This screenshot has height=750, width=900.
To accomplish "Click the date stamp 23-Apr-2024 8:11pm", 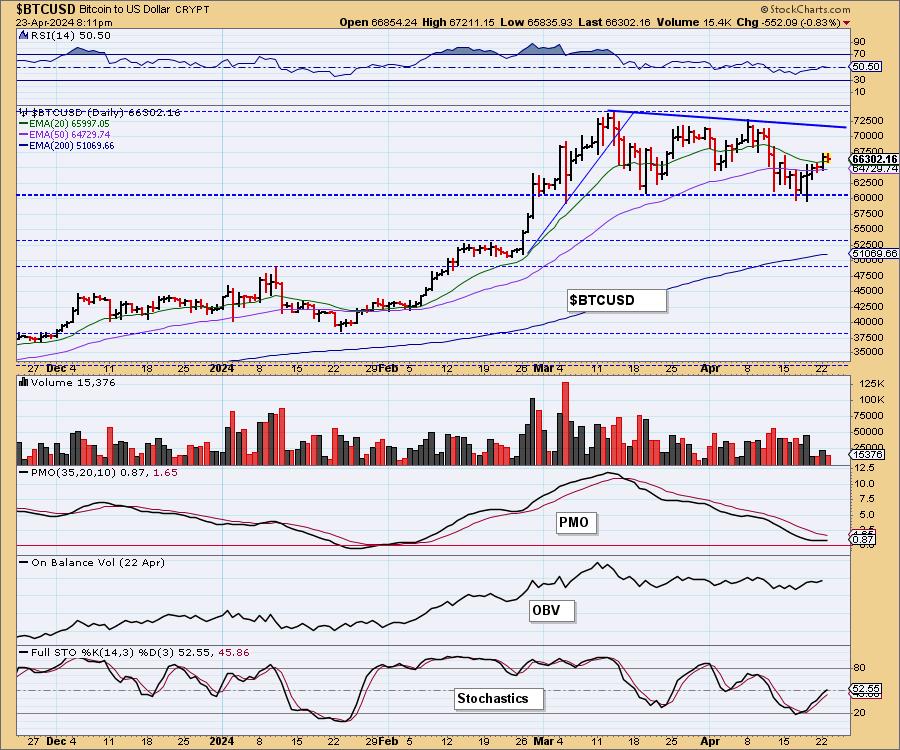I will (64, 23).
